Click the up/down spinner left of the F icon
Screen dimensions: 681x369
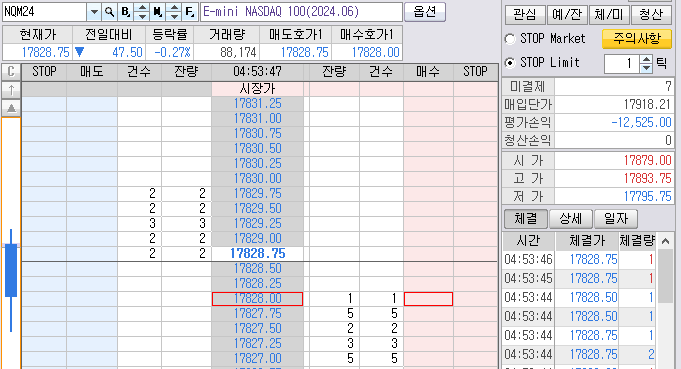pyautogui.click(x=174, y=12)
